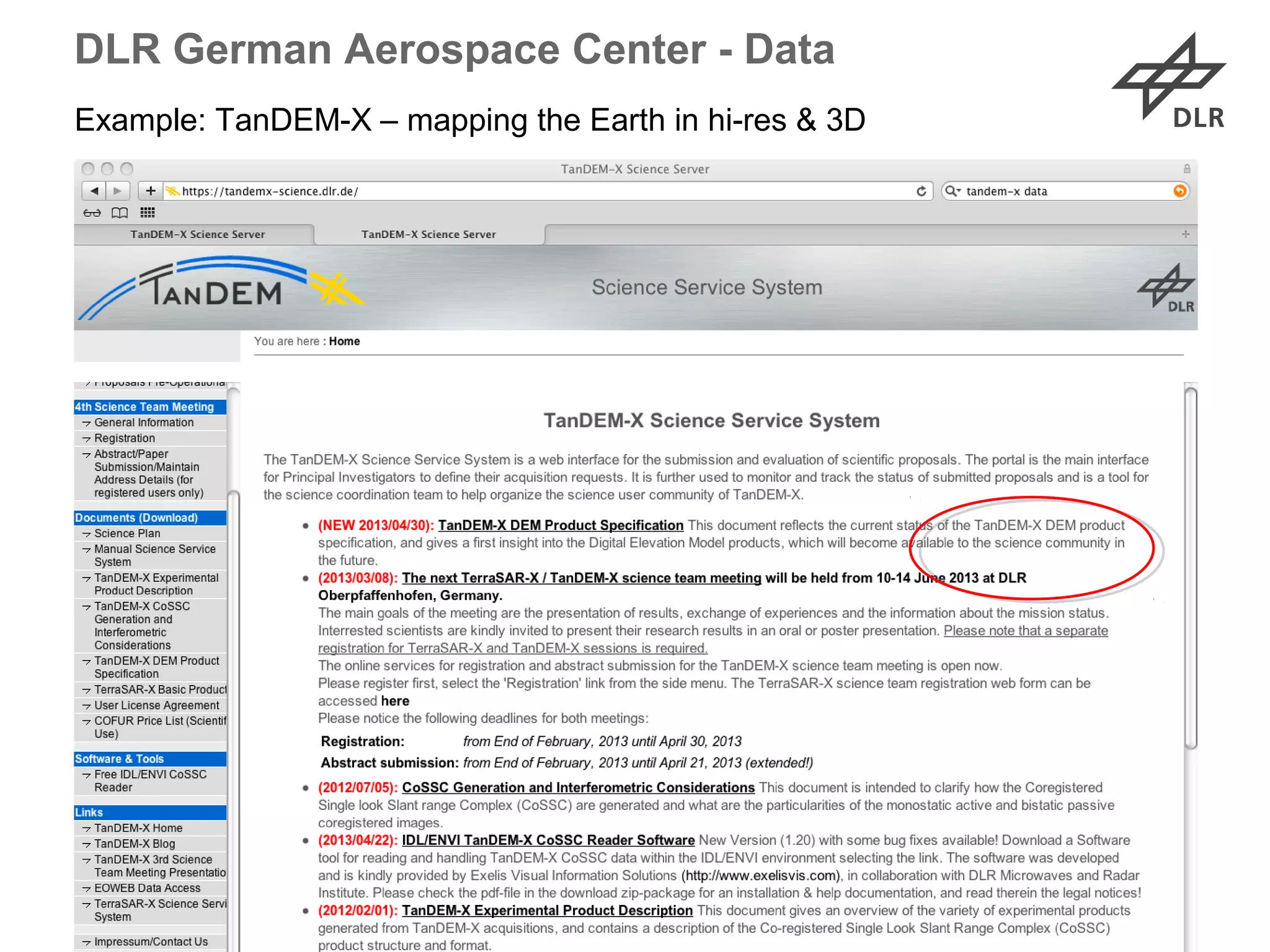1270x952 pixels.
Task: Open TerraSAR-X Basic Product sidebar link
Action: coord(160,690)
